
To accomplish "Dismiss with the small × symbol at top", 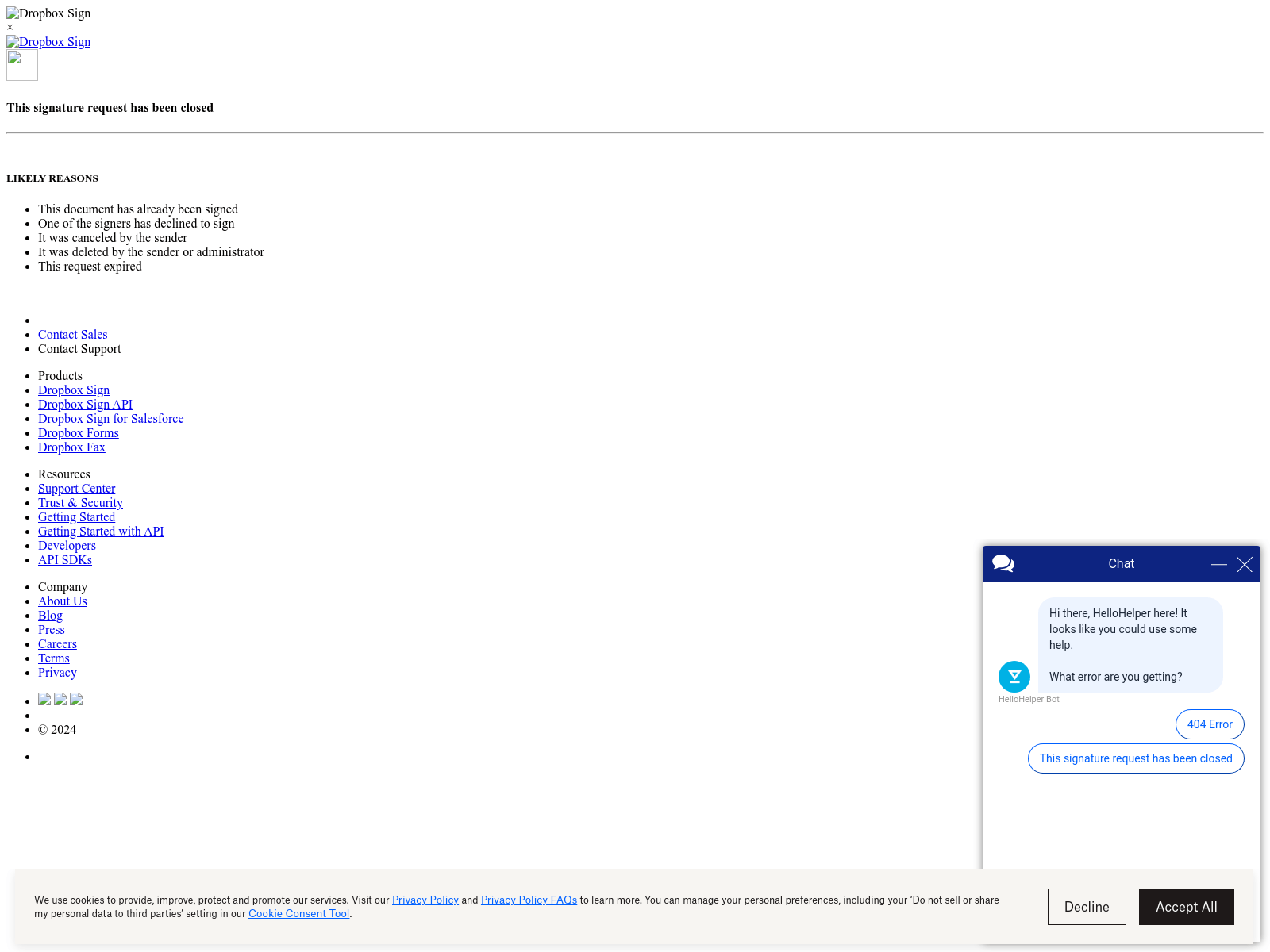I will [10, 27].
